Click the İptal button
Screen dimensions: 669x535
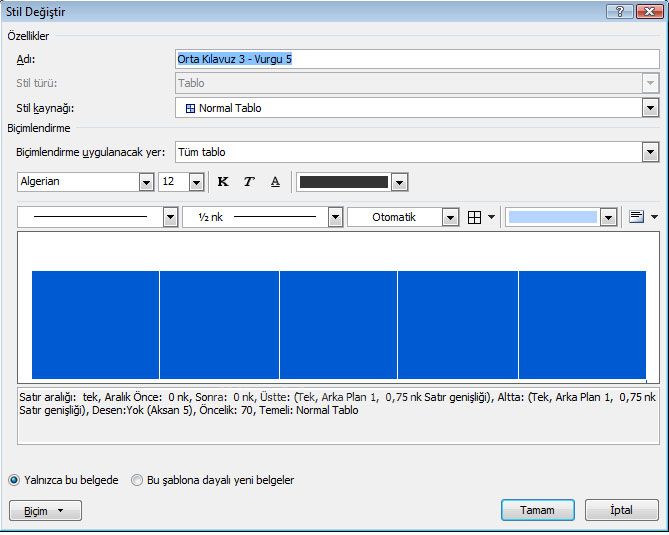pyautogui.click(x=622, y=510)
